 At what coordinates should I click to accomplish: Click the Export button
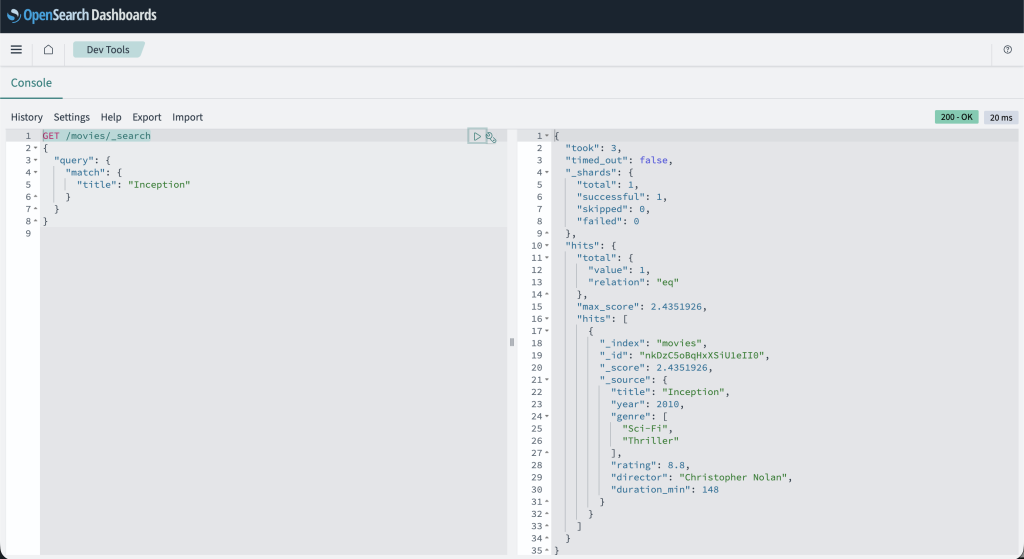click(x=146, y=117)
